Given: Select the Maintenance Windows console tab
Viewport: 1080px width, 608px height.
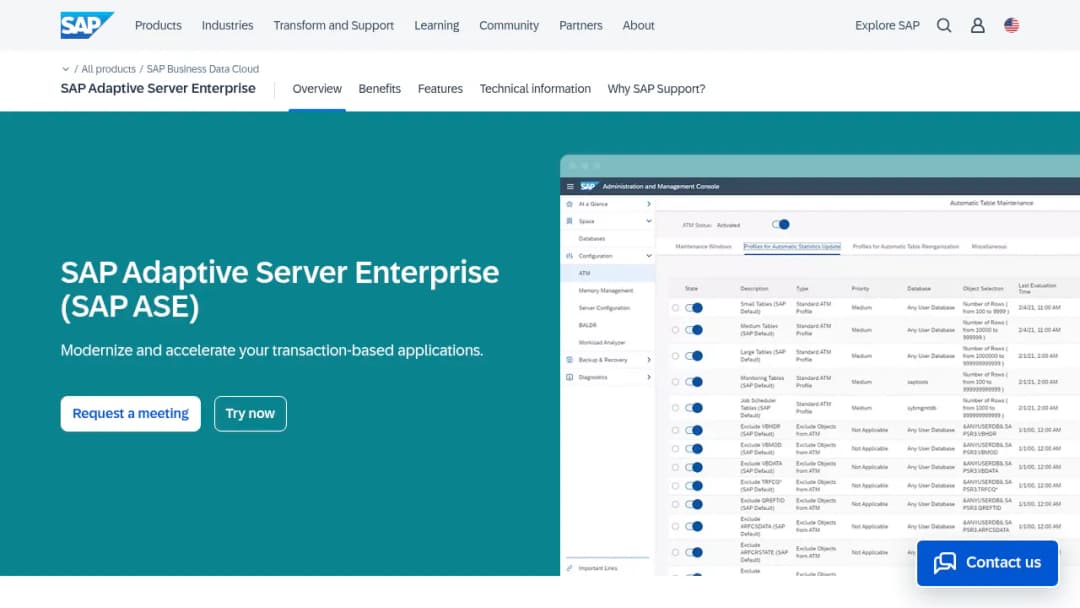Looking at the screenshot, I should click(703, 247).
